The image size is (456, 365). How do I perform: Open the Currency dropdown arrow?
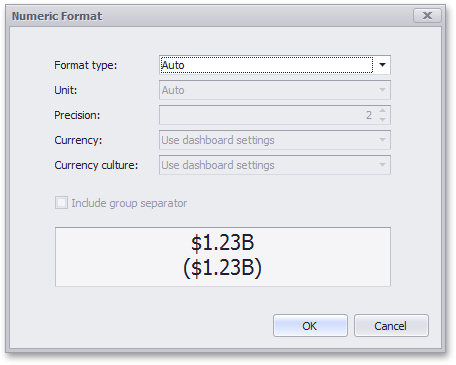tap(382, 140)
